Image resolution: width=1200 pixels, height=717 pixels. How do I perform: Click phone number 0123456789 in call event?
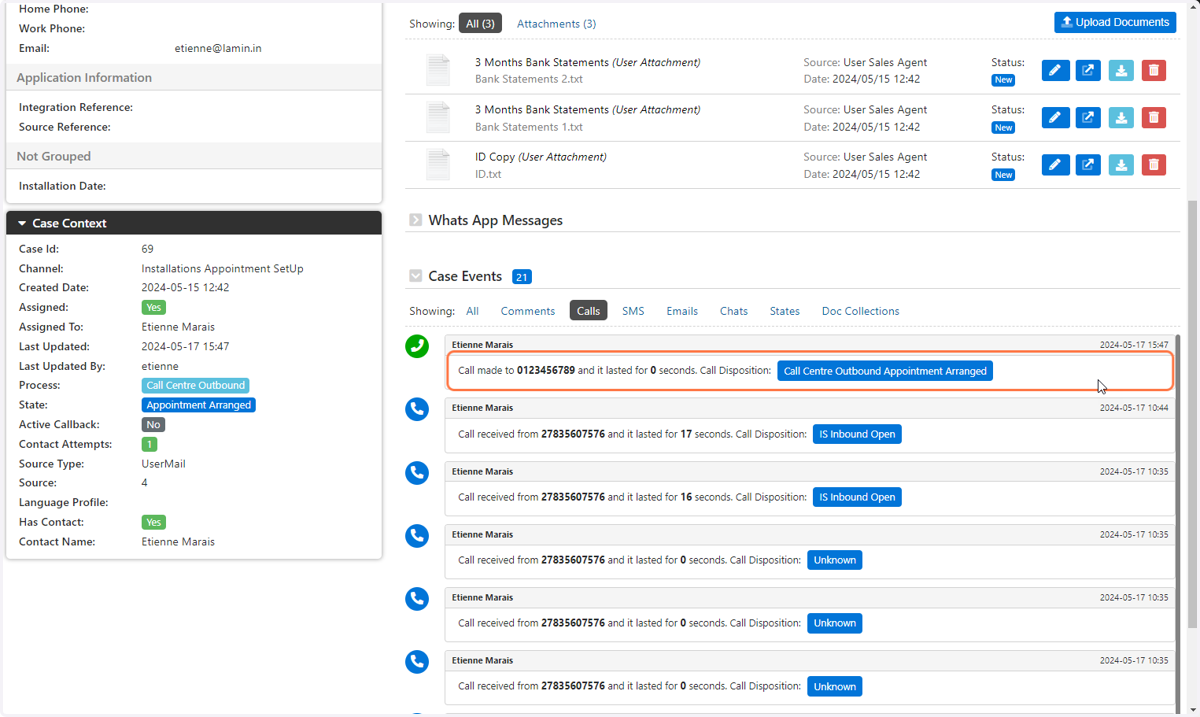click(546, 371)
